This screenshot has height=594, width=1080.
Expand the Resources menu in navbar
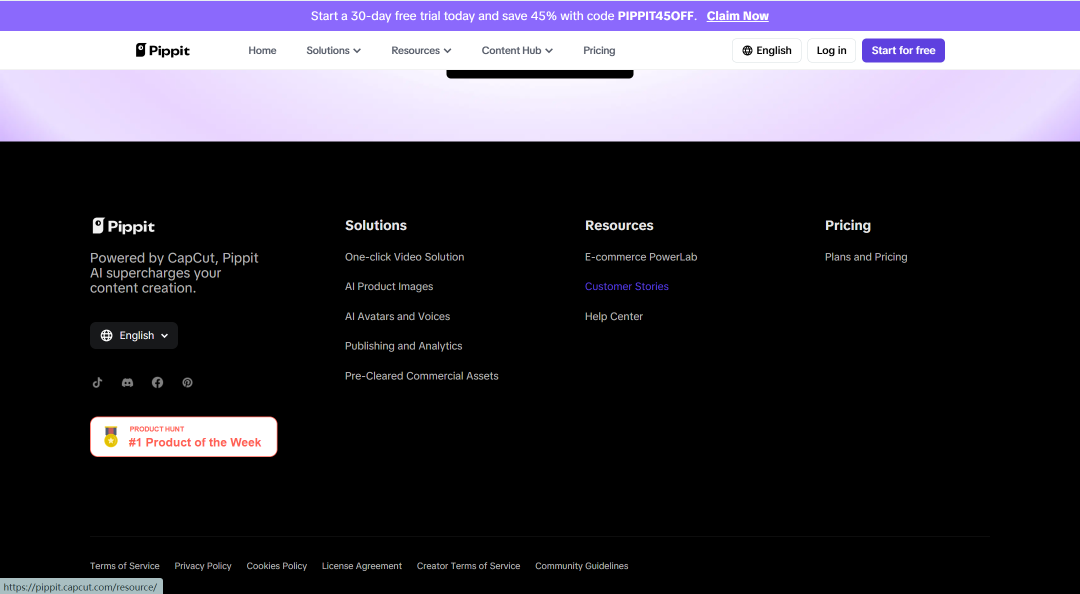[x=421, y=50]
